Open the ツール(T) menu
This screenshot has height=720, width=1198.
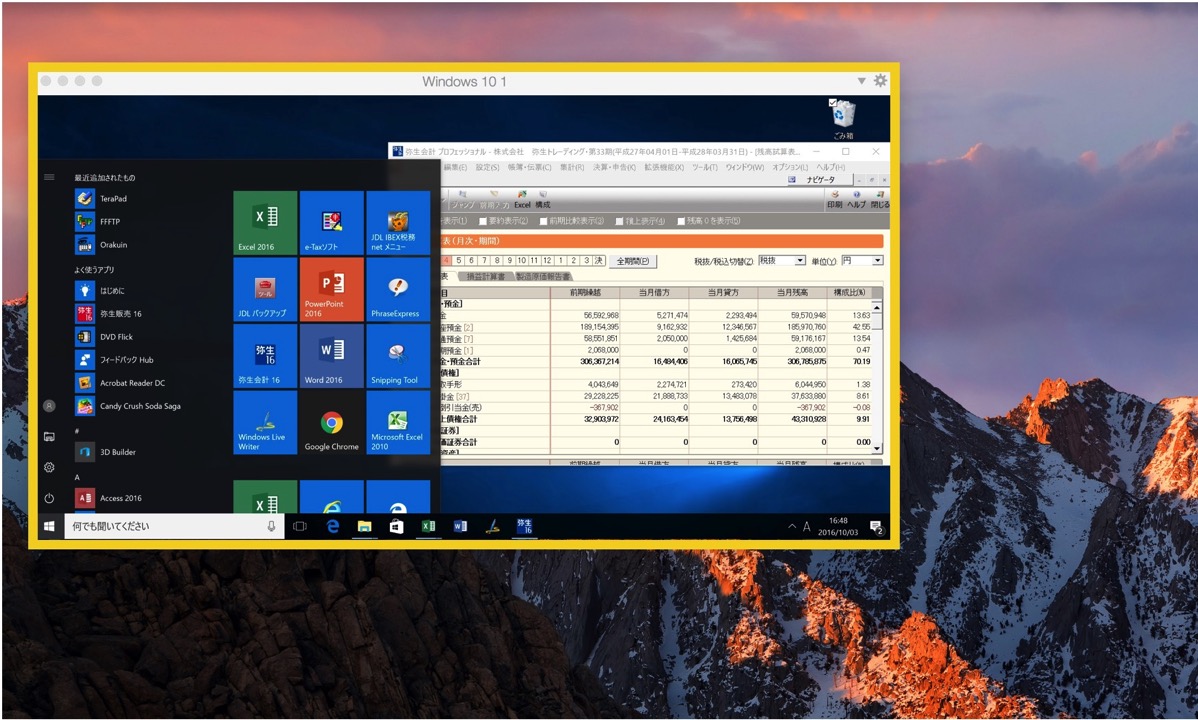[704, 167]
